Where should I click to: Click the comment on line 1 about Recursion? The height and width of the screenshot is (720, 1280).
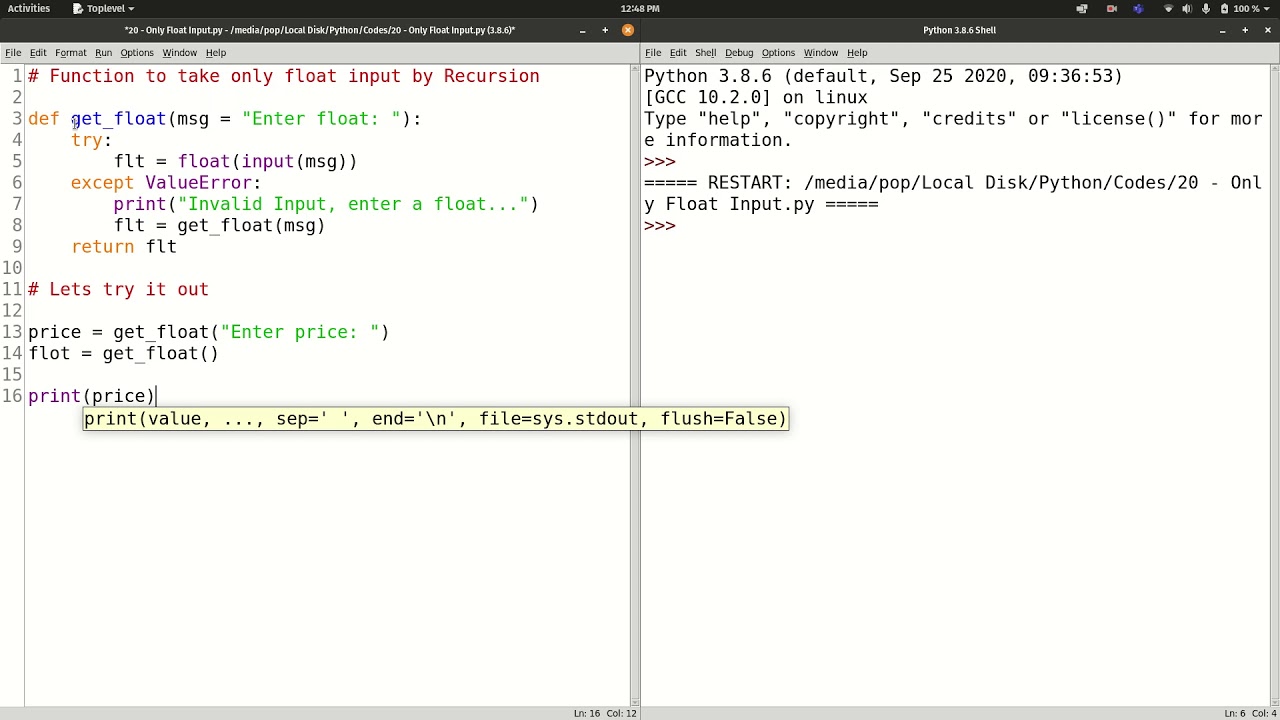tap(284, 76)
